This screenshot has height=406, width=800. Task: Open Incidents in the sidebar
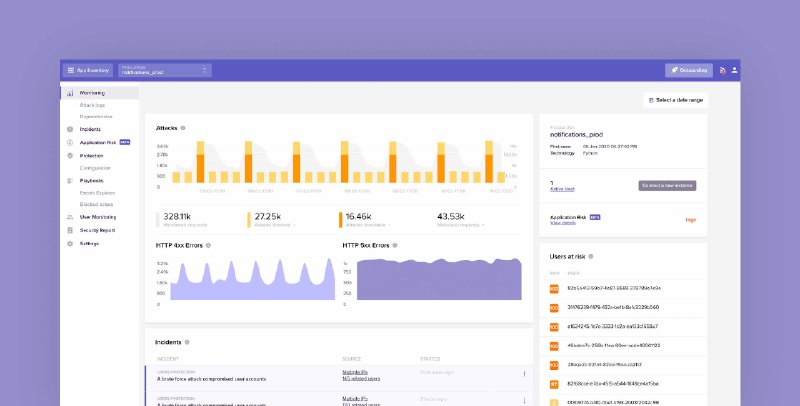click(x=90, y=130)
